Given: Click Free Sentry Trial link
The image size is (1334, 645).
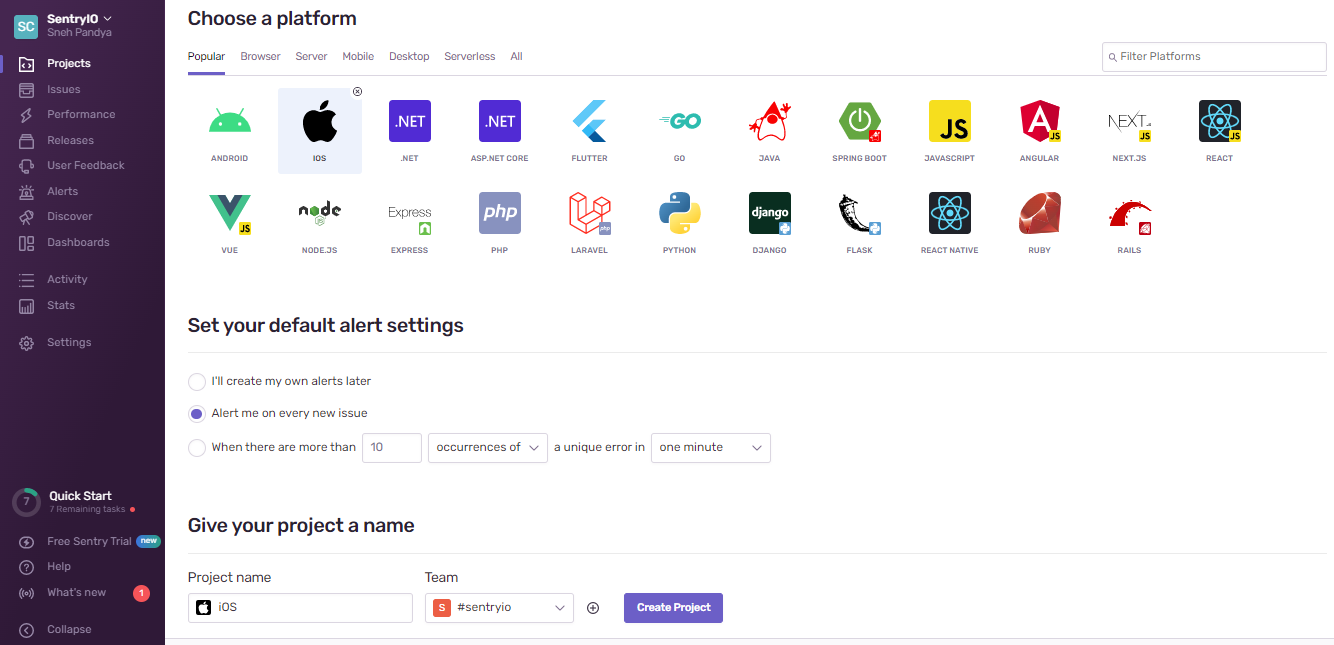Looking at the screenshot, I should 89,541.
